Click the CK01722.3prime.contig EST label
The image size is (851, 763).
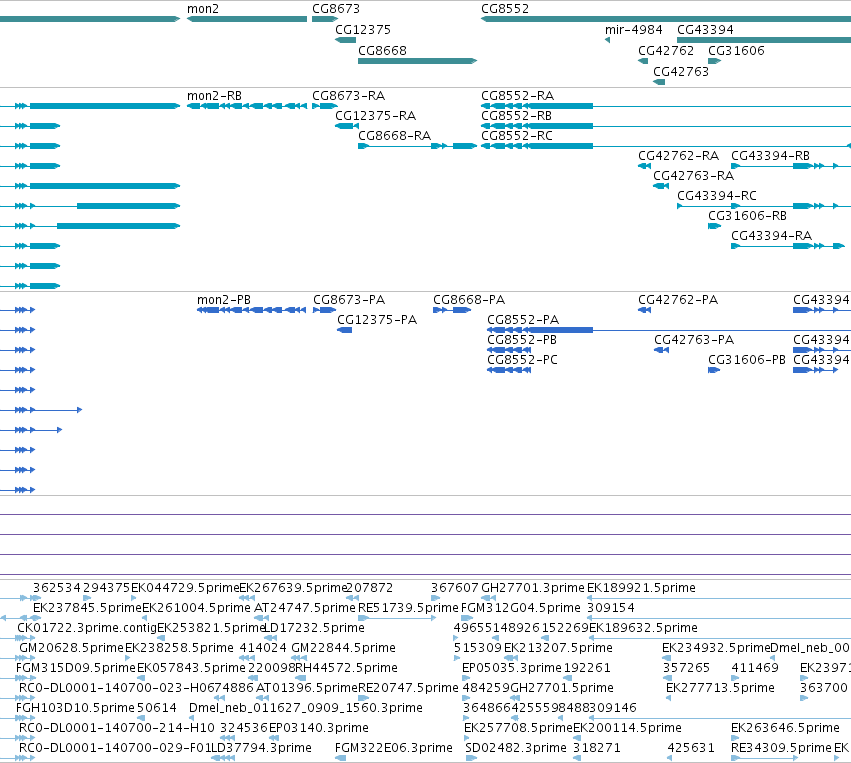pyautogui.click(x=87, y=628)
